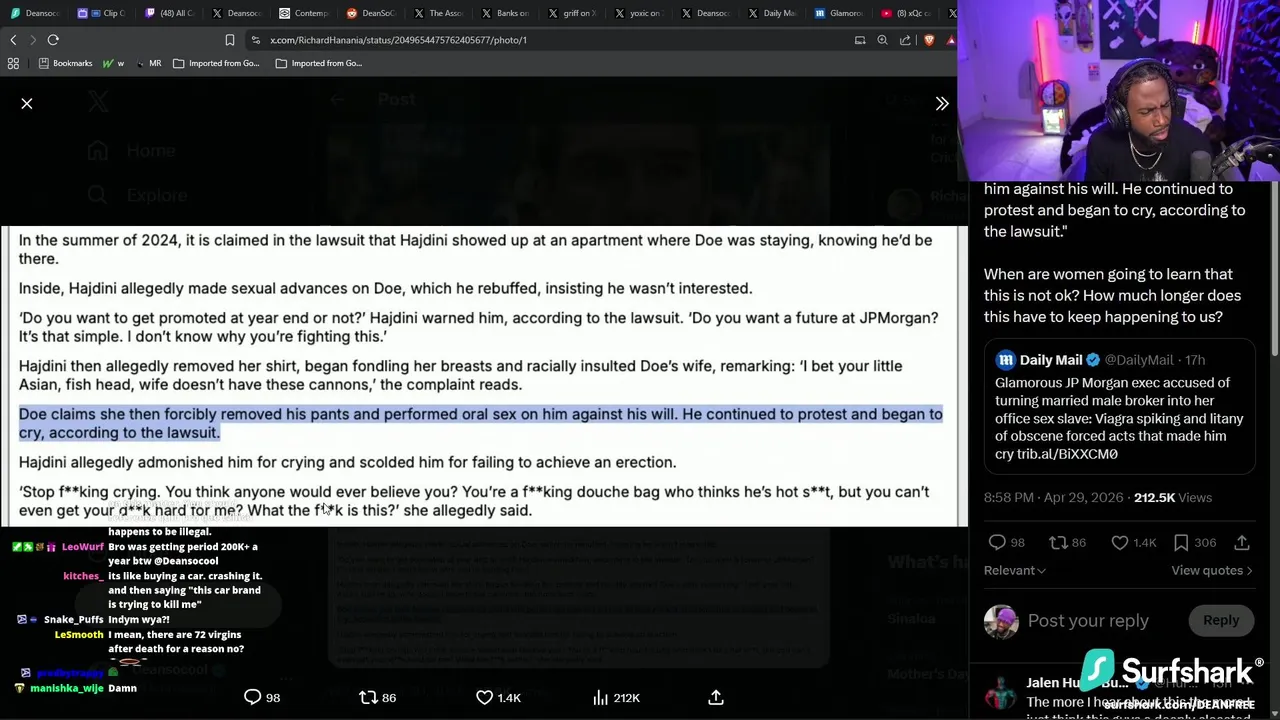
Task: Expand the Relevant replies sort dropdown
Action: [1015, 570]
